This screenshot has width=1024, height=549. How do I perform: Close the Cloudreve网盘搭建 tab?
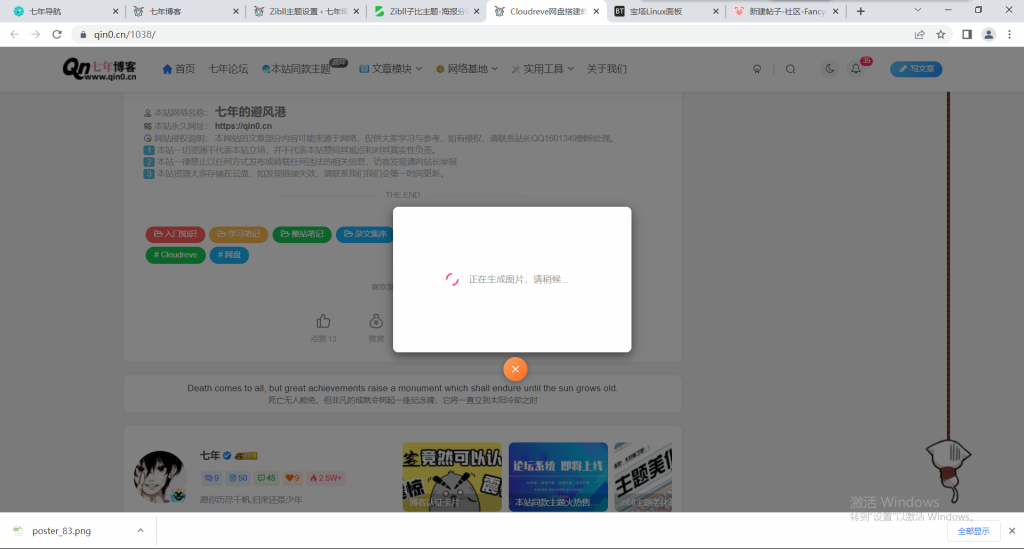(x=596, y=11)
